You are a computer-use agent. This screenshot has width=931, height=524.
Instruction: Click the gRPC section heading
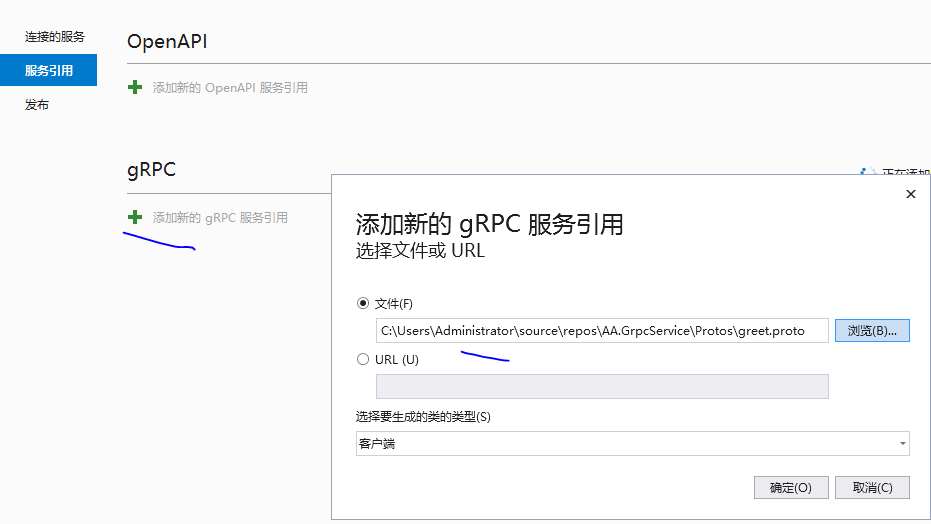click(151, 170)
